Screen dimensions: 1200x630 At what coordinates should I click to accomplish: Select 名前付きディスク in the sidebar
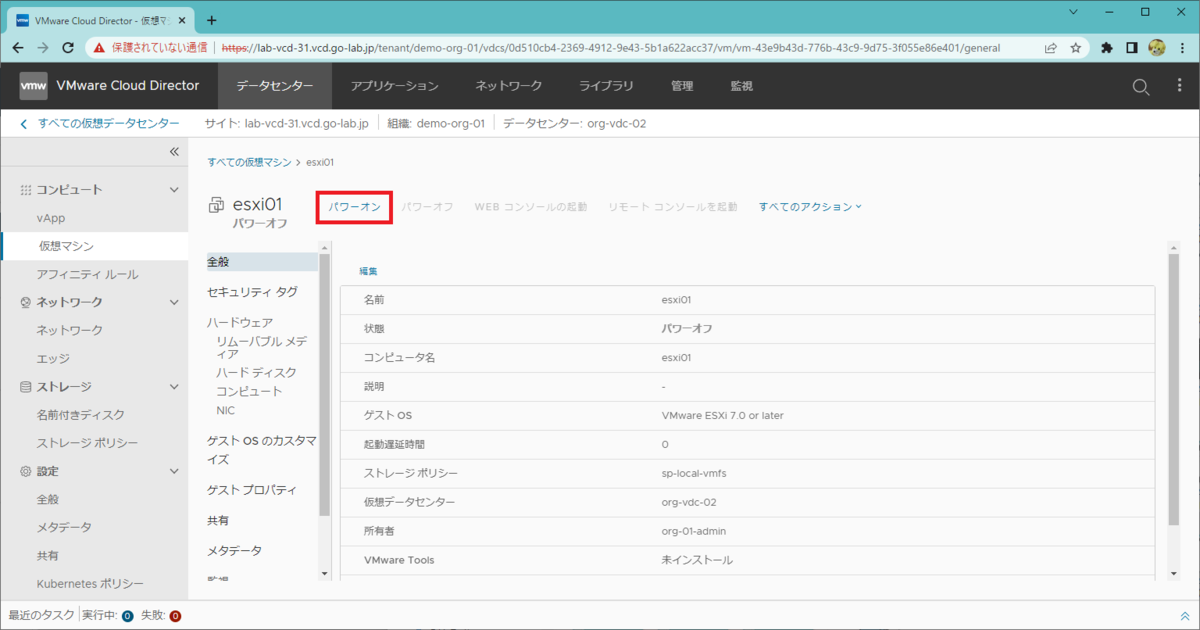pos(80,414)
